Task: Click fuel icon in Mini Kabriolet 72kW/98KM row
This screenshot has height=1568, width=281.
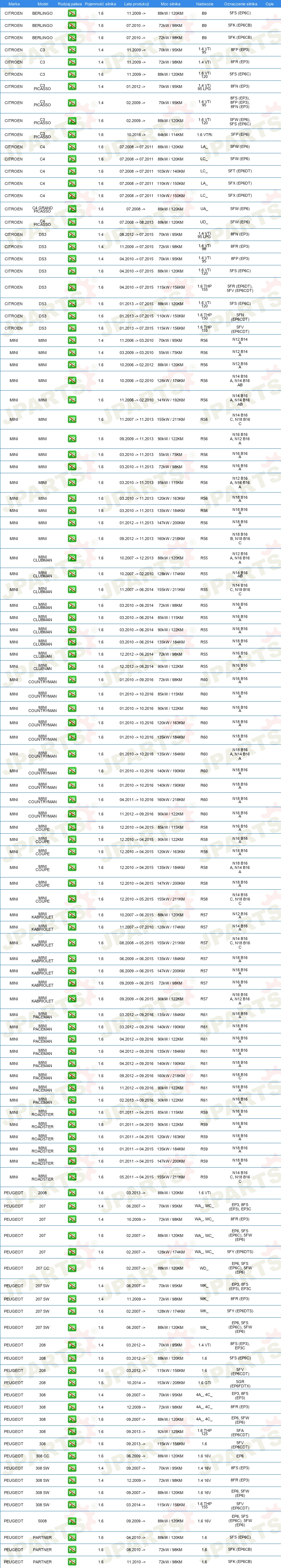Action: [x=72, y=983]
